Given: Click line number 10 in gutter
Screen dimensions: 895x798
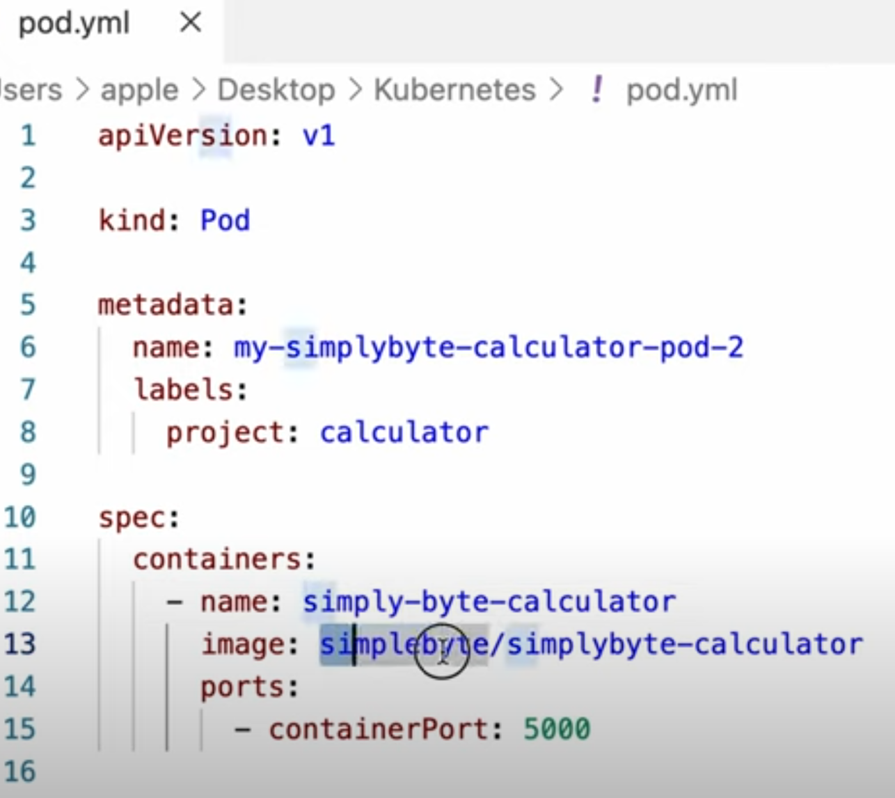Looking at the screenshot, I should [x=20, y=517].
